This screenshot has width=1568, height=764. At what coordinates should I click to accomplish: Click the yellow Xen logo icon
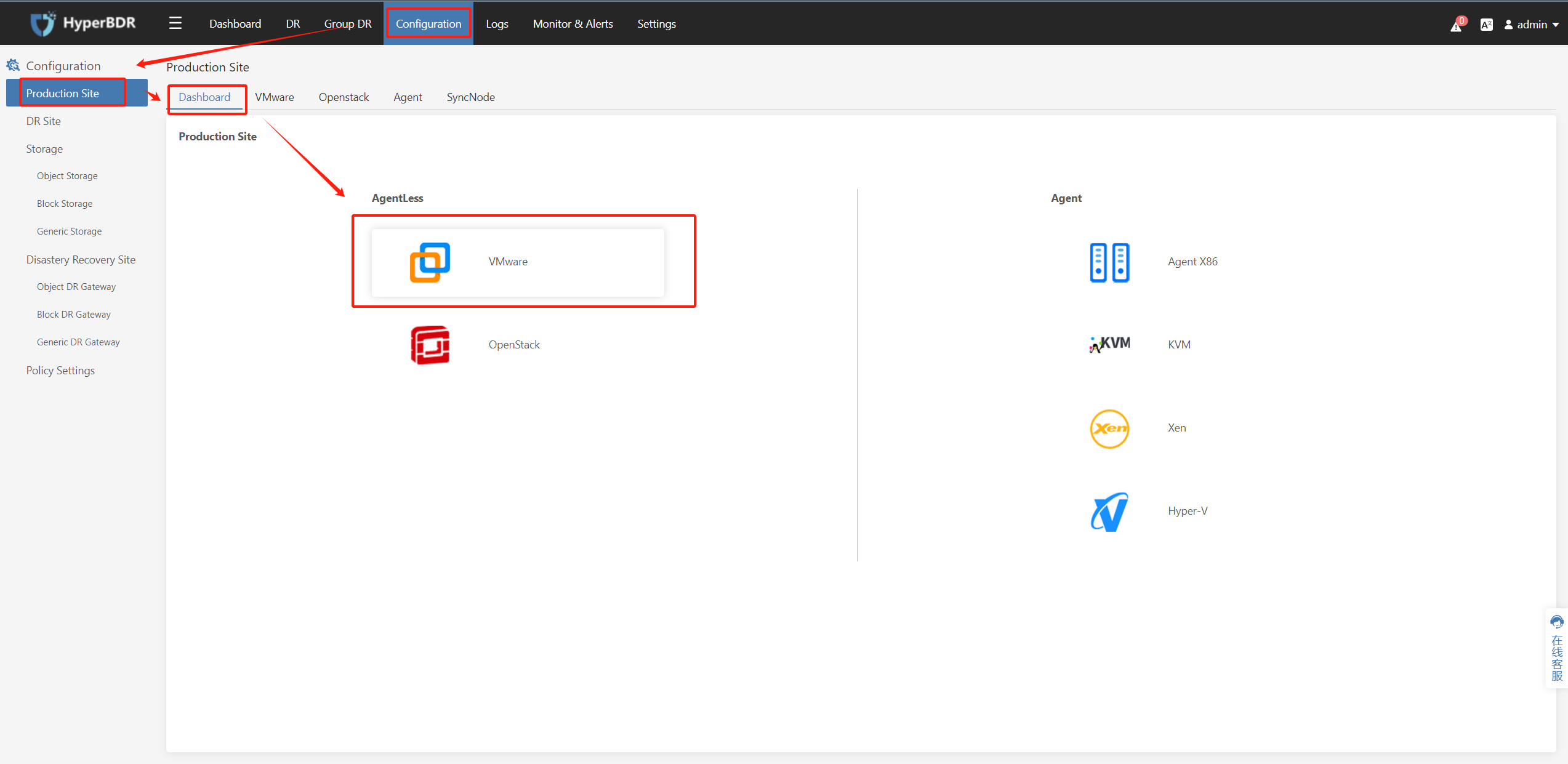1109,428
